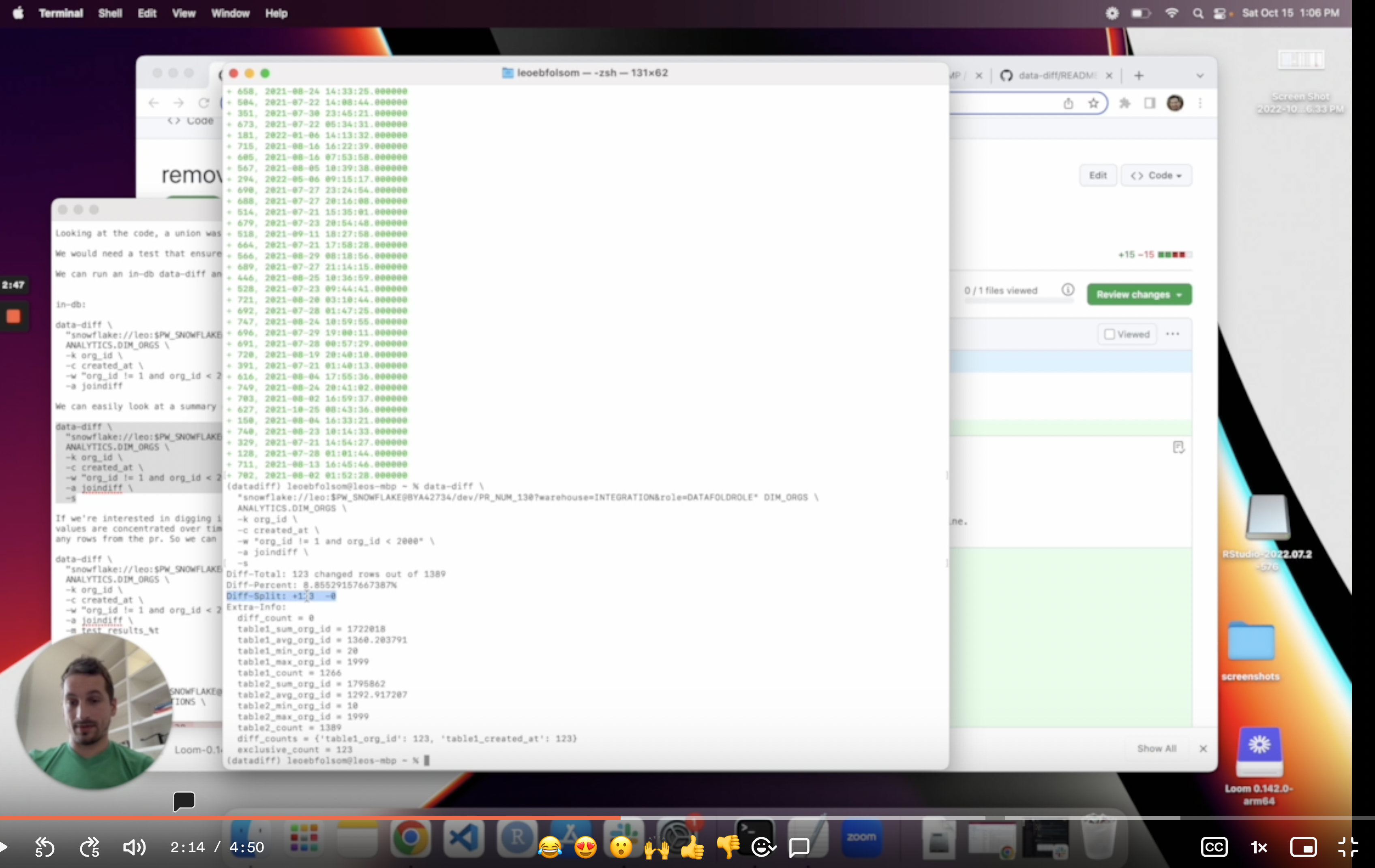Switch to data-diff/README browser tab
The image size is (1375, 868).
pyautogui.click(x=1056, y=75)
